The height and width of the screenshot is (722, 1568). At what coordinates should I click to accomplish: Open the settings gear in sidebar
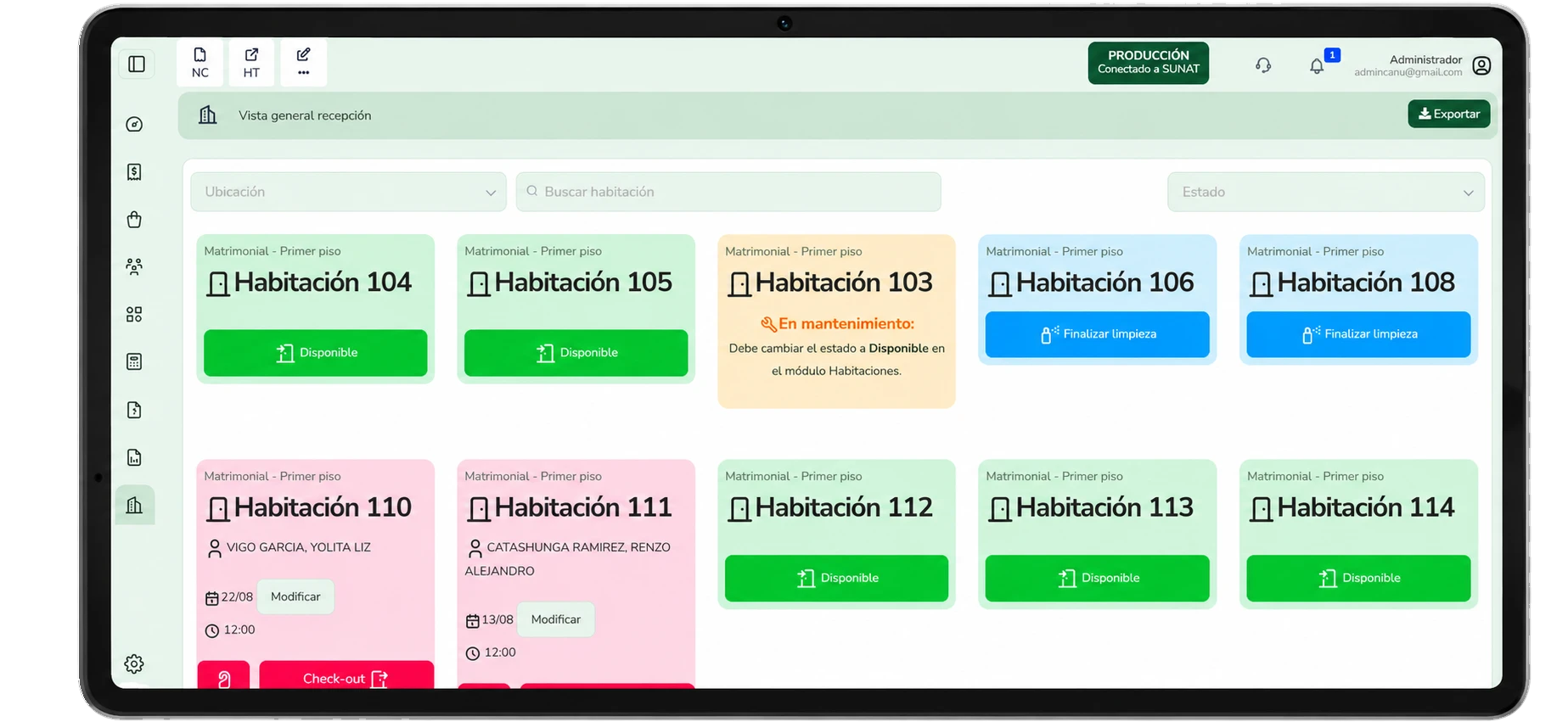(134, 663)
